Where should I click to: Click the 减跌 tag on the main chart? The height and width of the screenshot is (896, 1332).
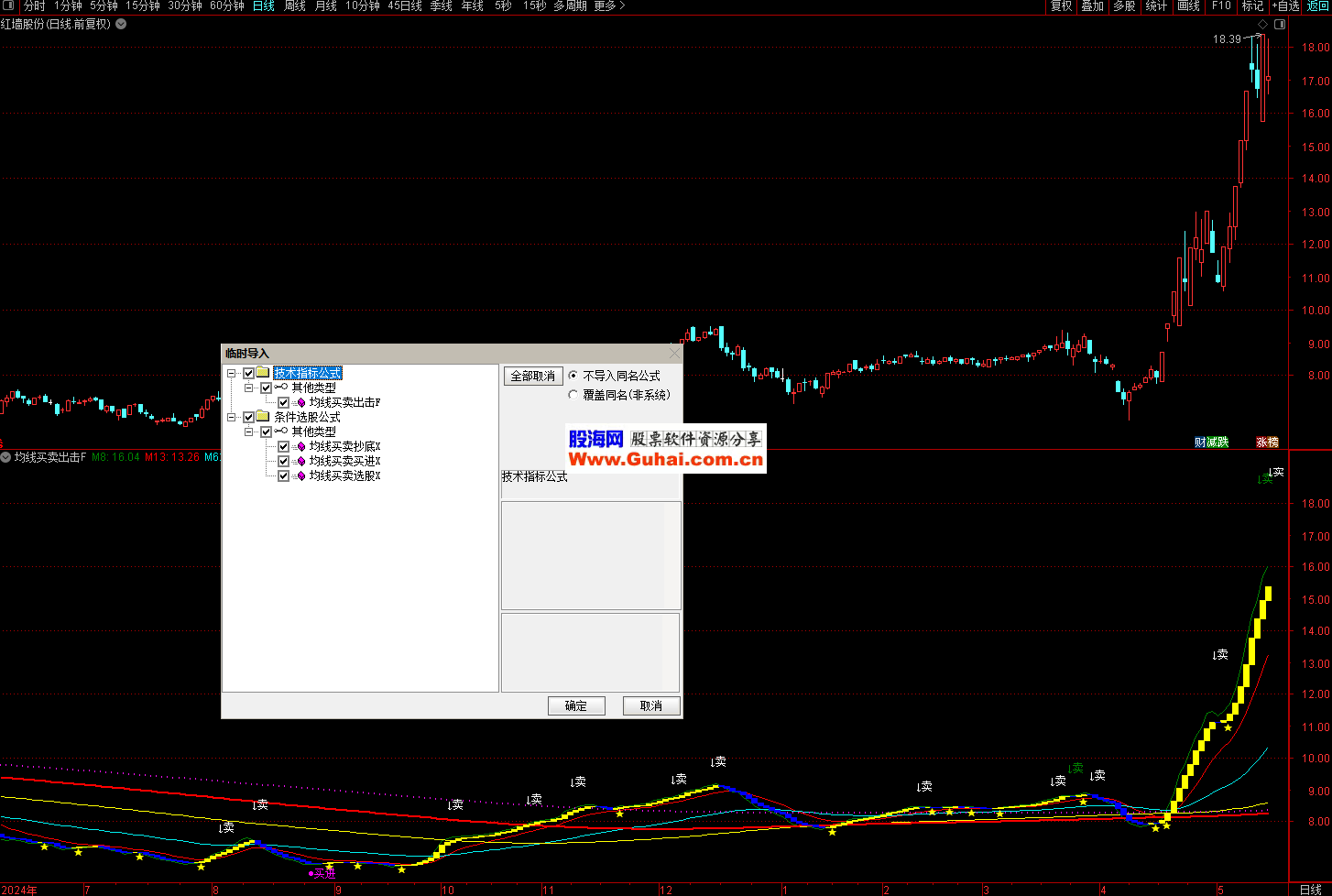point(1217,443)
